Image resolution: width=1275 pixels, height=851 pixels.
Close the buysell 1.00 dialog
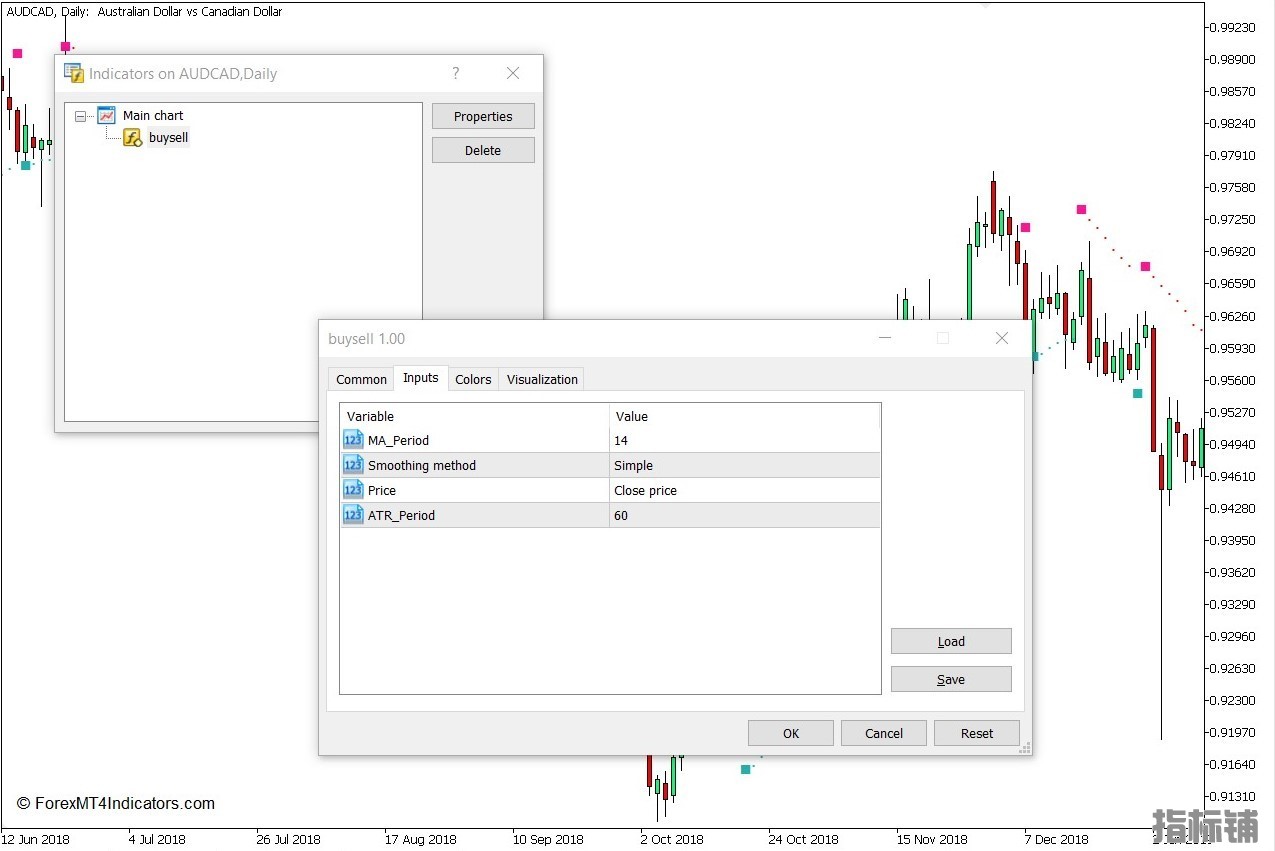[x=1002, y=338]
